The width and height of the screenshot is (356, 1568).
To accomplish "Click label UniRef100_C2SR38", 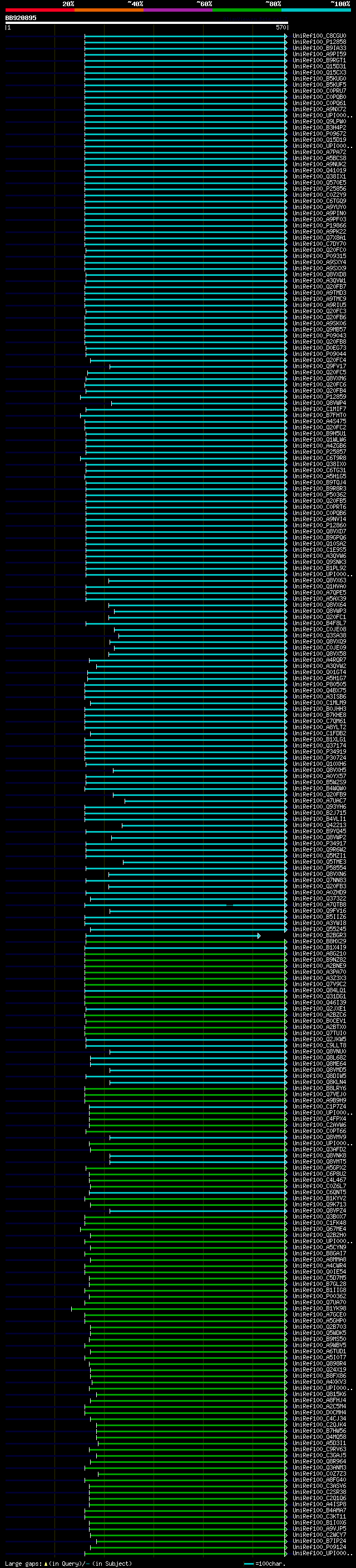I will [x=319, y=1491].
